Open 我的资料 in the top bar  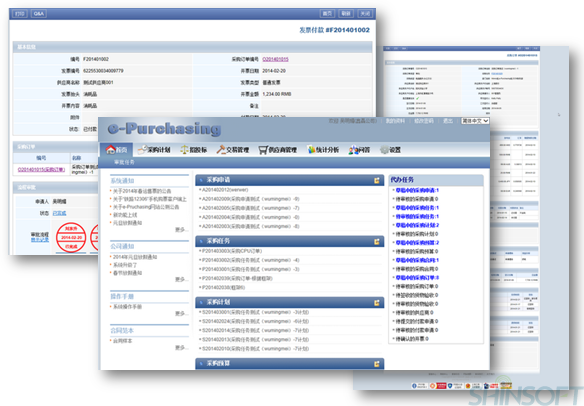click(x=395, y=121)
